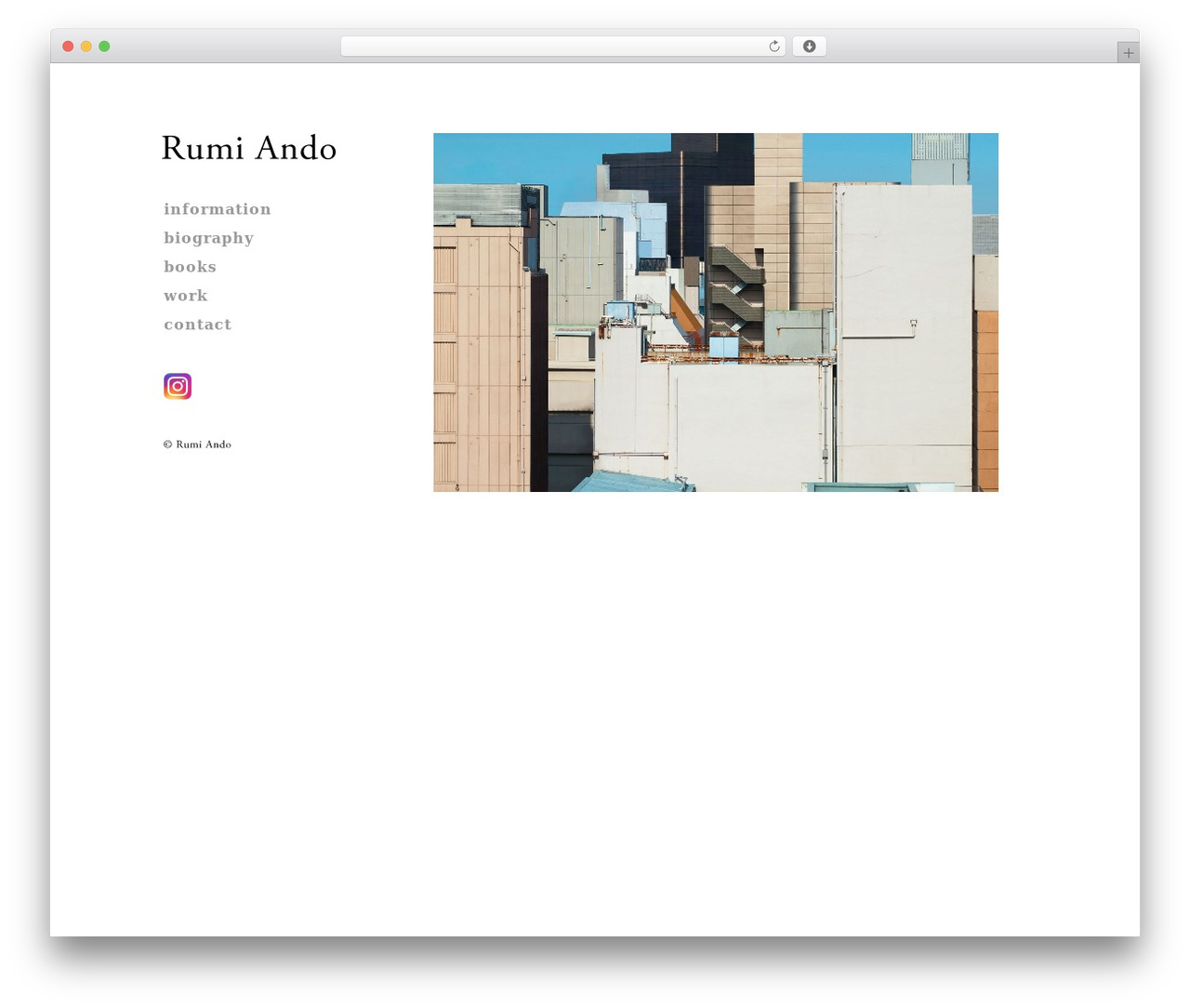This screenshot has height=1008, width=1190.
Task: Go to the books page
Action: [x=190, y=267]
